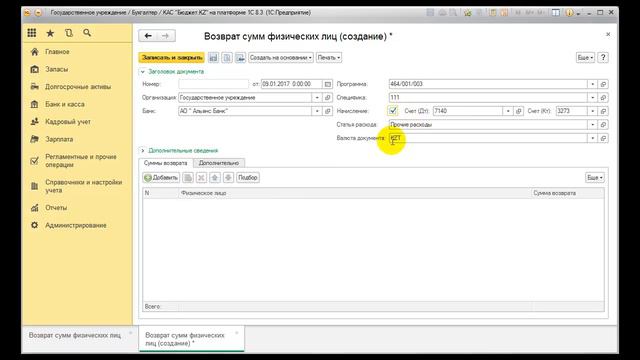Click the Post document icon next to Save

point(227,58)
